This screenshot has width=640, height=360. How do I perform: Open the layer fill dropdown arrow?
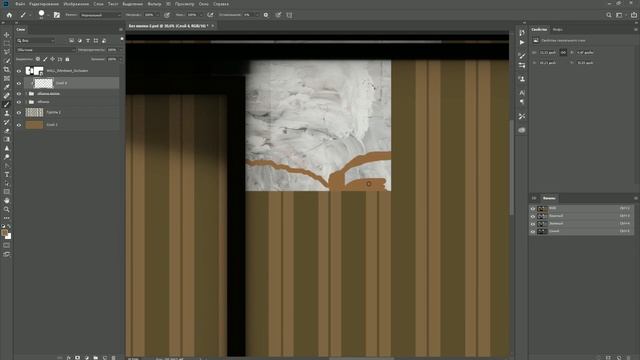point(120,59)
